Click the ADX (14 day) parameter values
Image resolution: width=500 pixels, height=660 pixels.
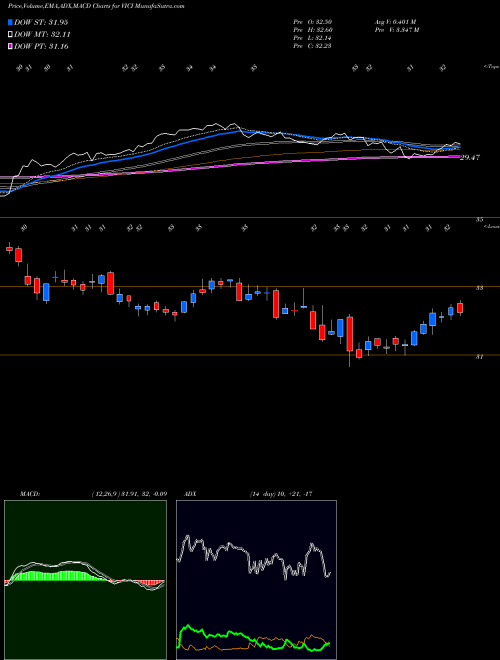pos(281,494)
